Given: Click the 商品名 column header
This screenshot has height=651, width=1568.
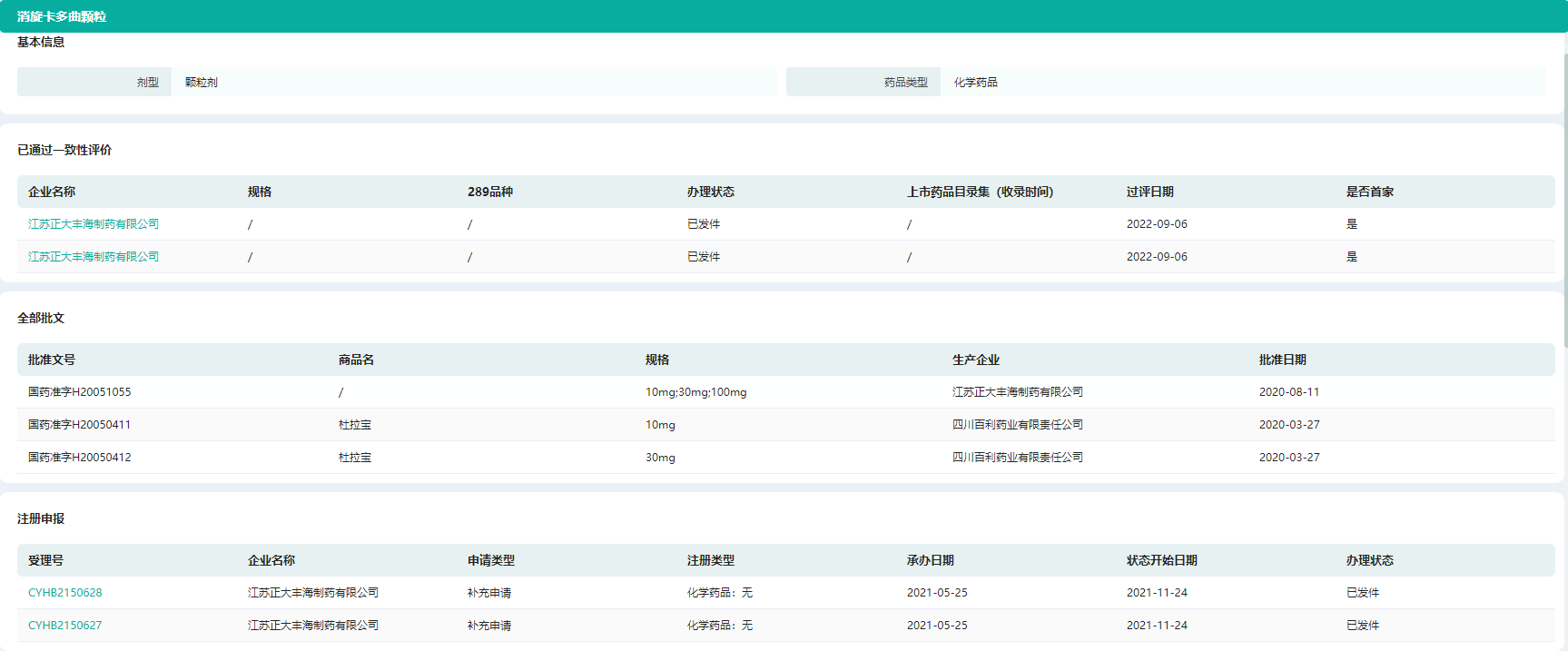Looking at the screenshot, I should (x=356, y=360).
